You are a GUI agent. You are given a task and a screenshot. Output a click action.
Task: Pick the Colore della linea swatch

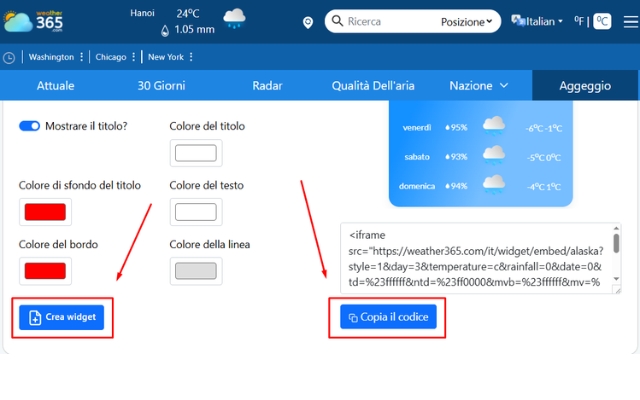(196, 271)
